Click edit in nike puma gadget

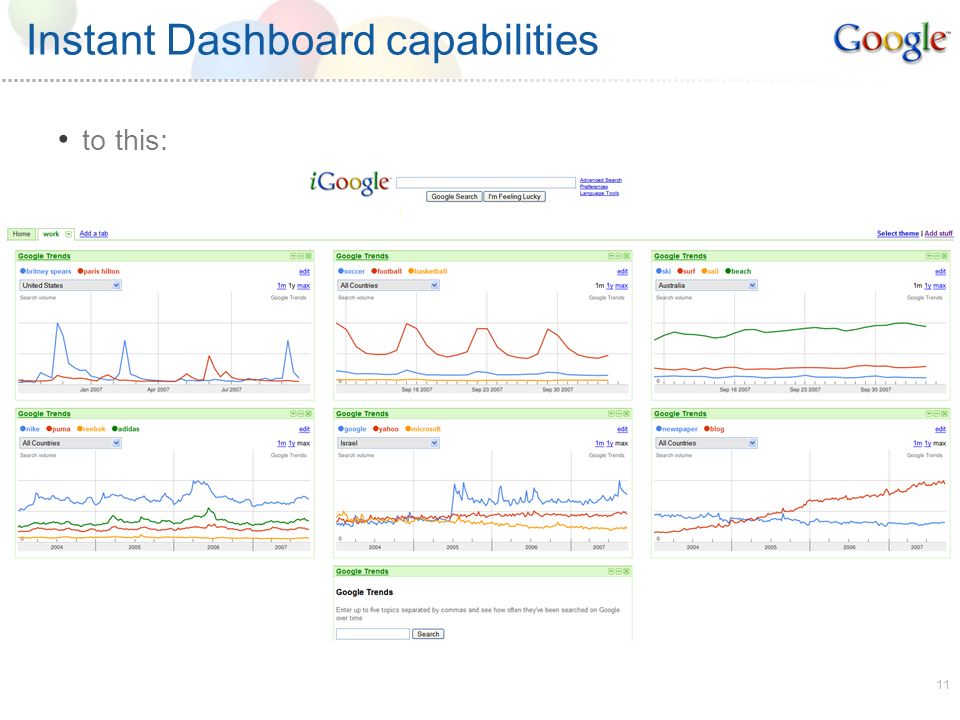pos(304,430)
